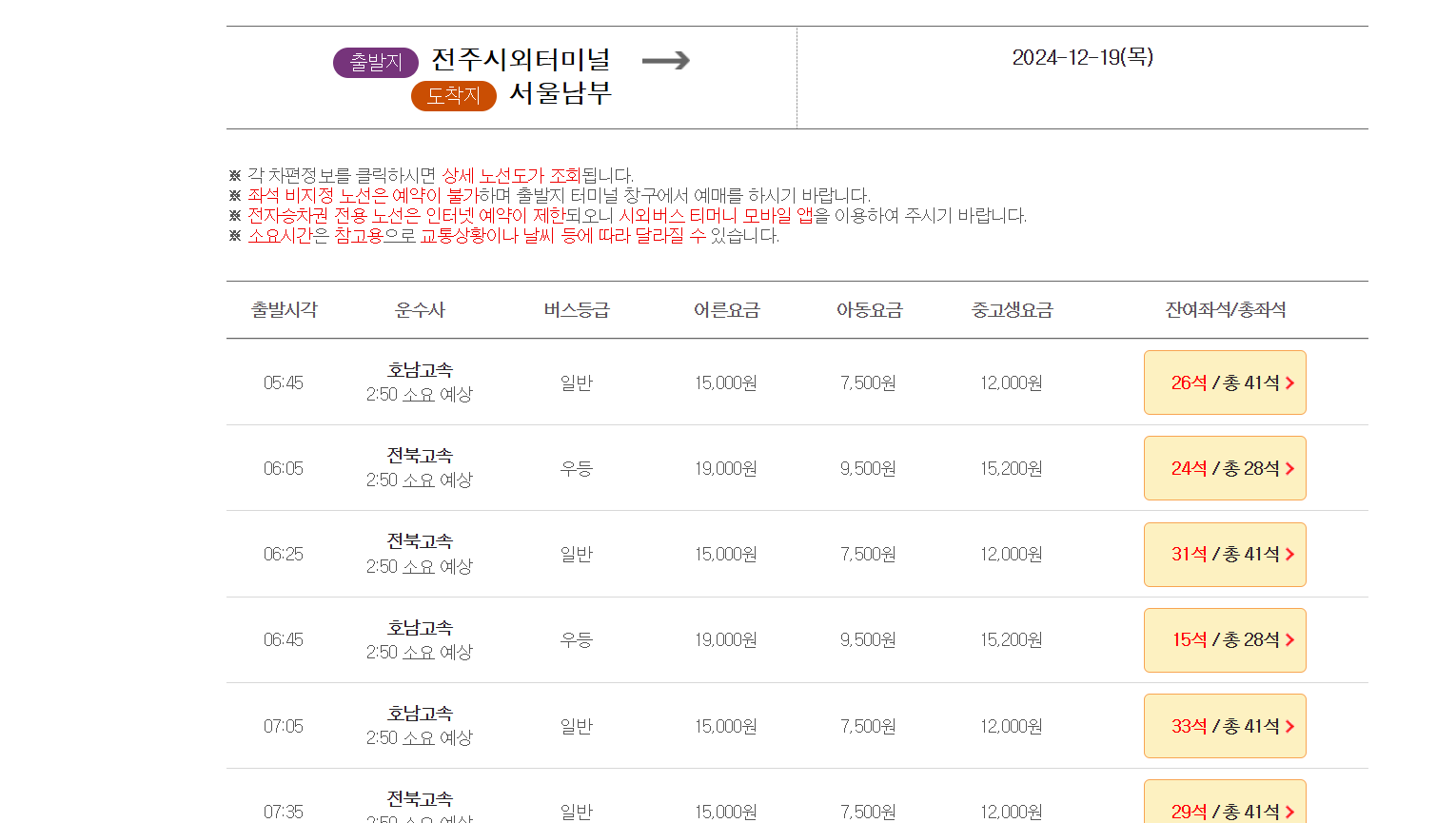Click arrival terminal name 서울남부
The width and height of the screenshot is (1456, 823).
(x=560, y=93)
